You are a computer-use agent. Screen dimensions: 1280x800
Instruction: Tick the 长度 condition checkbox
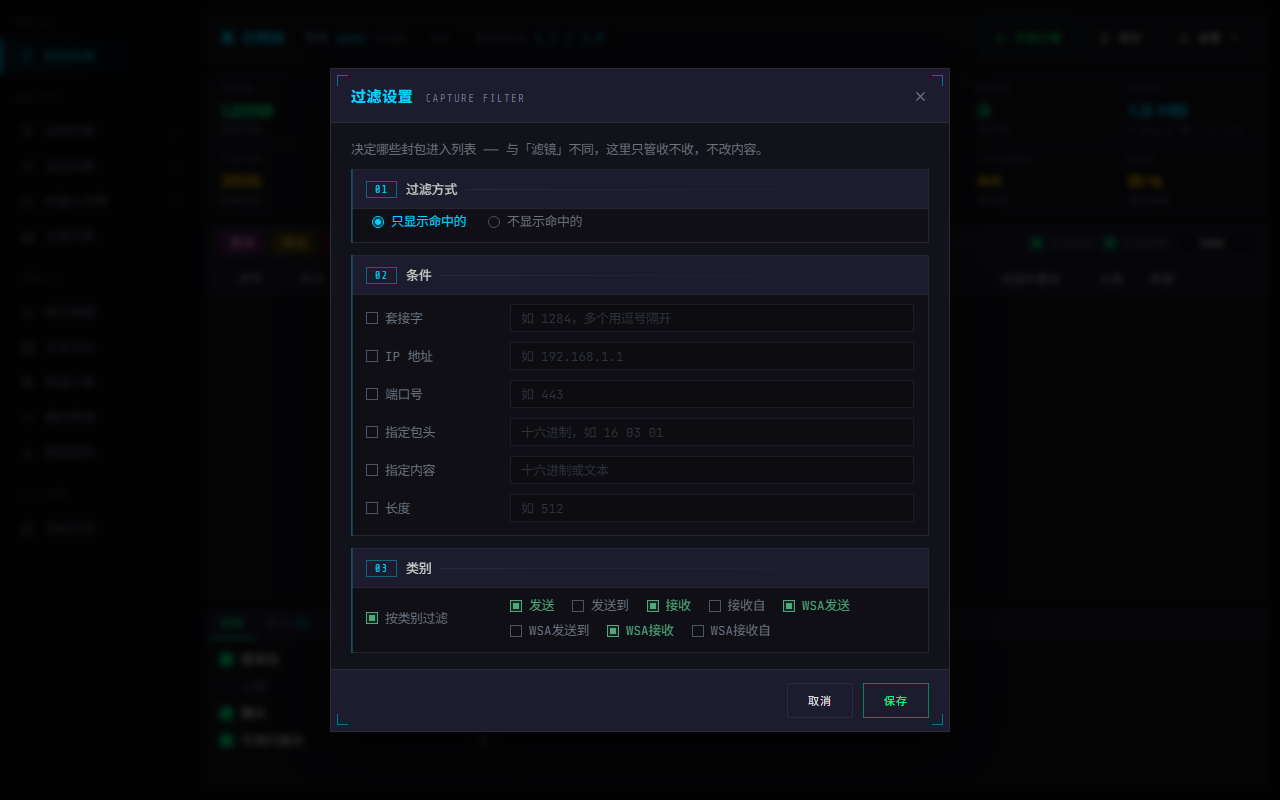pyautogui.click(x=372, y=508)
